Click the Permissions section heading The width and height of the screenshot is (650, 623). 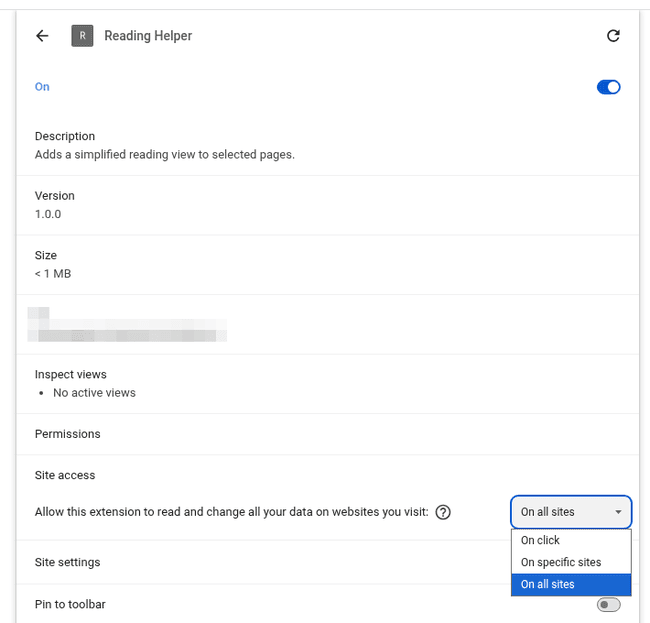point(68,434)
